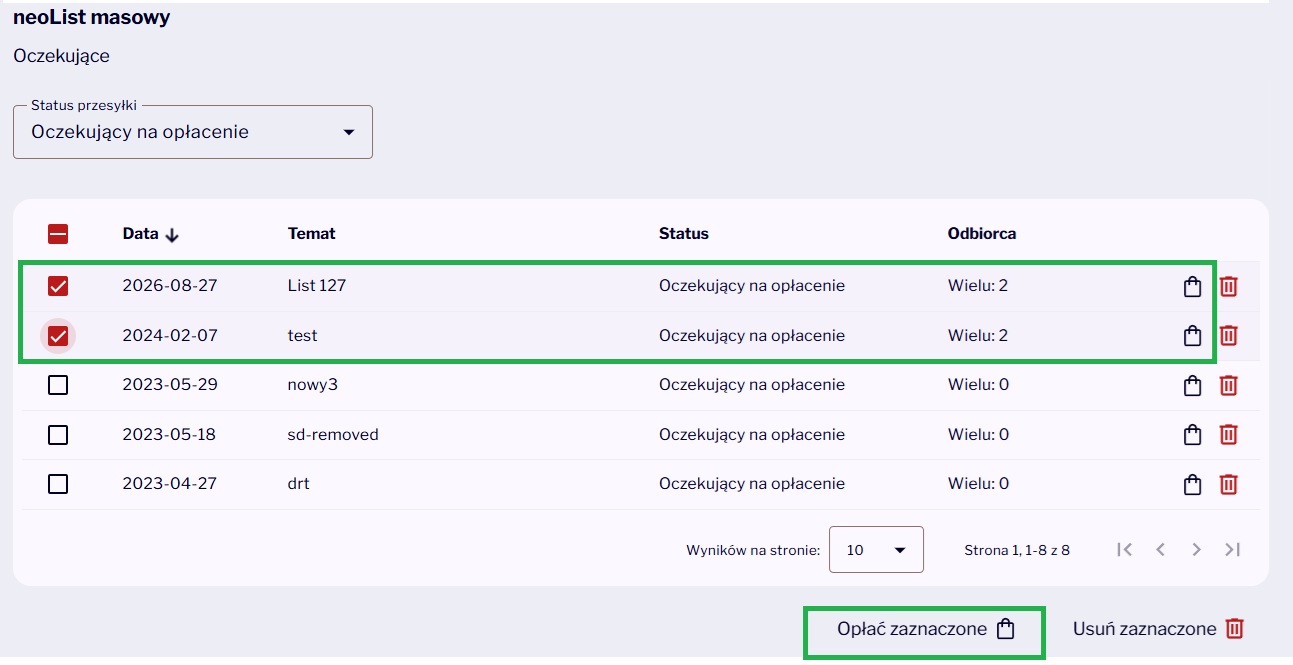Select the sd-removed row checkbox

coord(58,435)
